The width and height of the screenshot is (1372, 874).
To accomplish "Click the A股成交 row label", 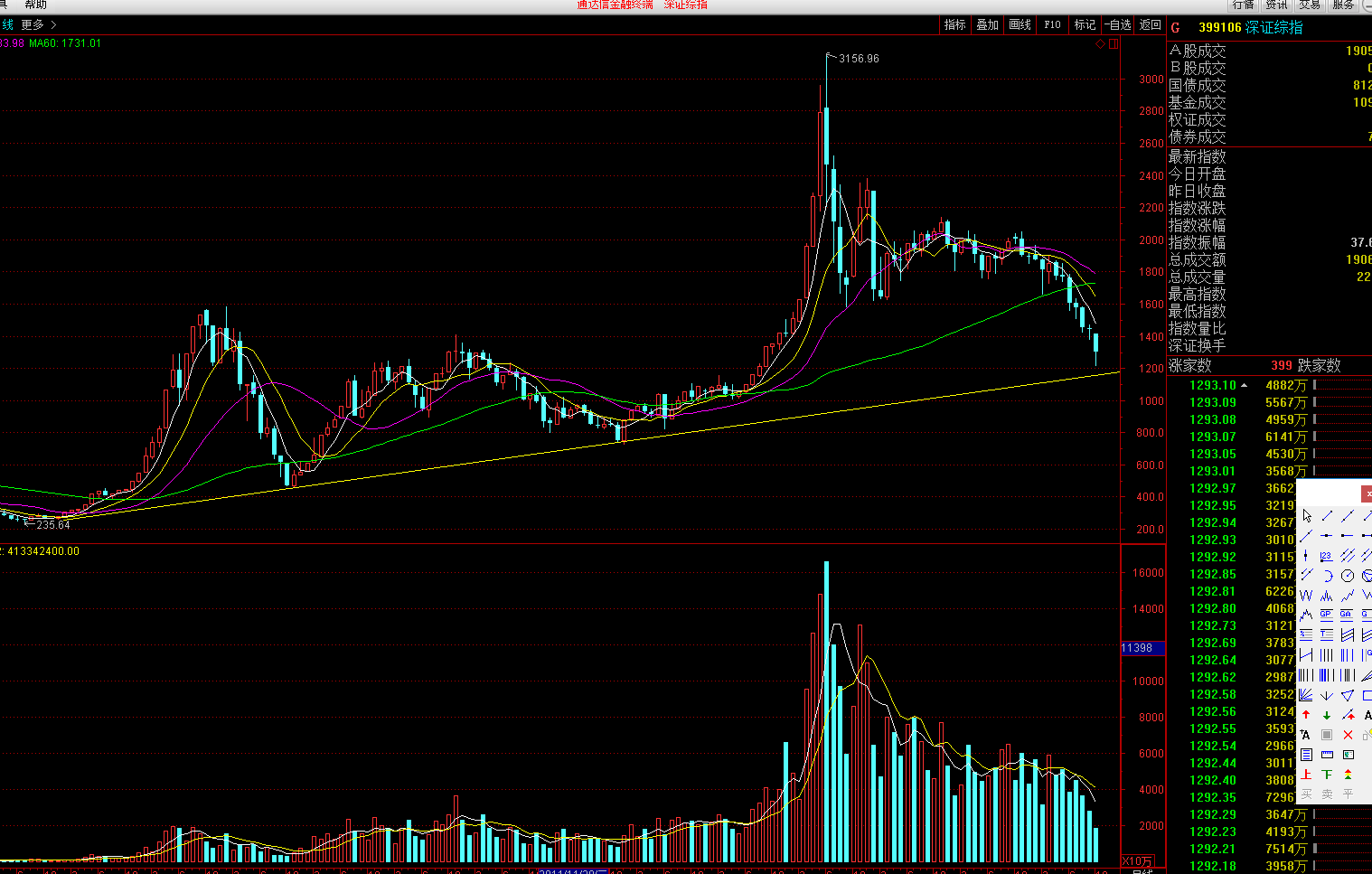I will pyautogui.click(x=1198, y=52).
